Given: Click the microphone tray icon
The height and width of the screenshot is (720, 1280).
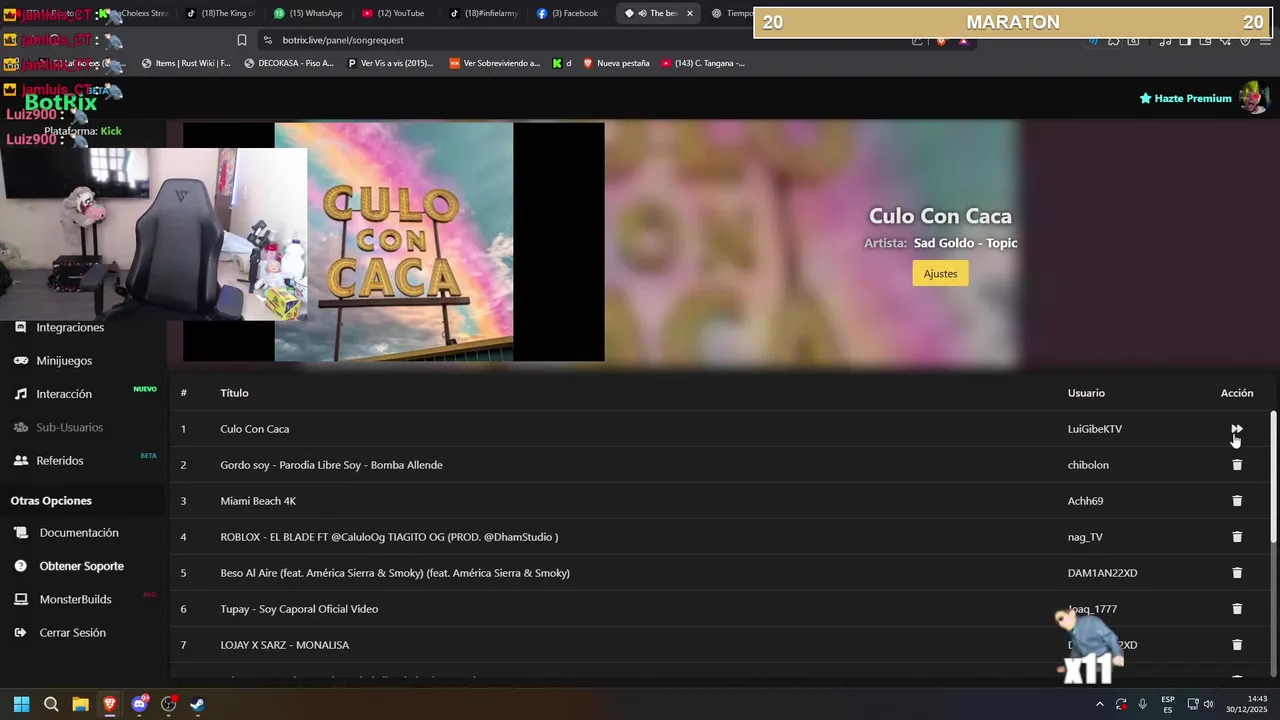Looking at the screenshot, I should [x=1142, y=704].
